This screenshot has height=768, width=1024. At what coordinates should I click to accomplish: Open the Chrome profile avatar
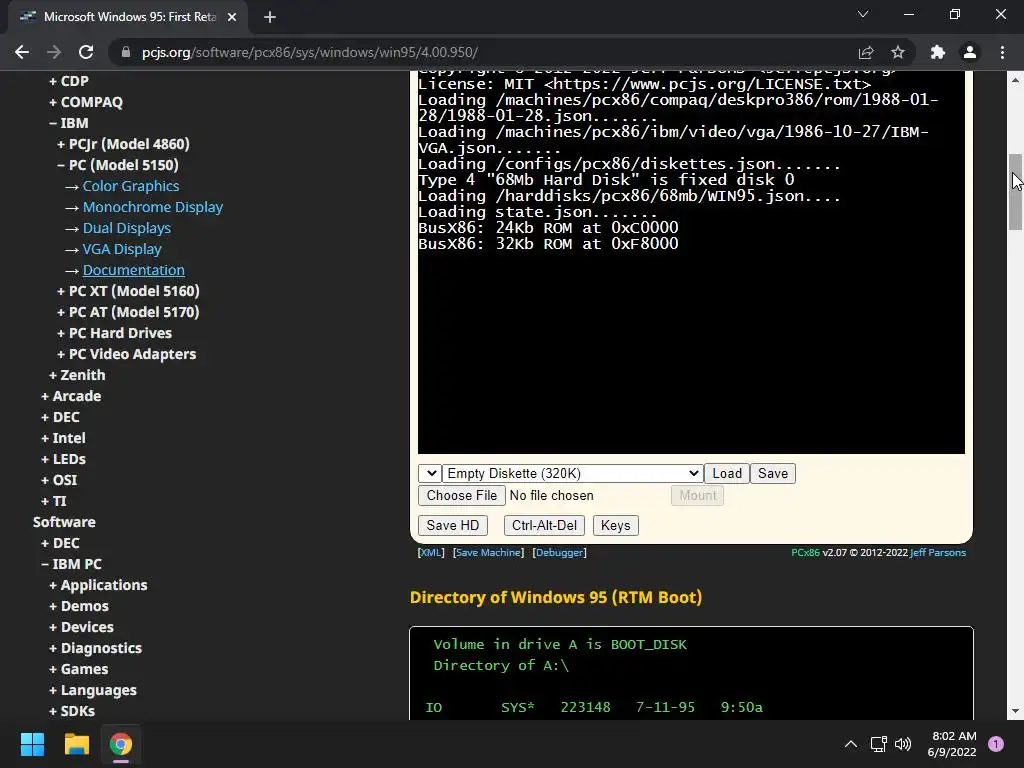pos(970,52)
